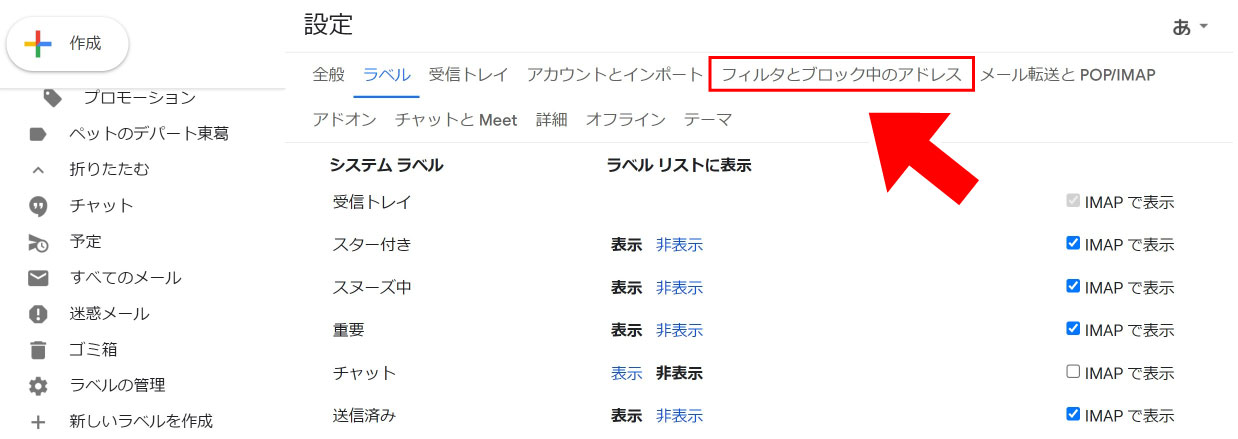This screenshot has width=1238, height=439.
Task: Open すべてのメール envelope icon
Action: [x=38, y=278]
